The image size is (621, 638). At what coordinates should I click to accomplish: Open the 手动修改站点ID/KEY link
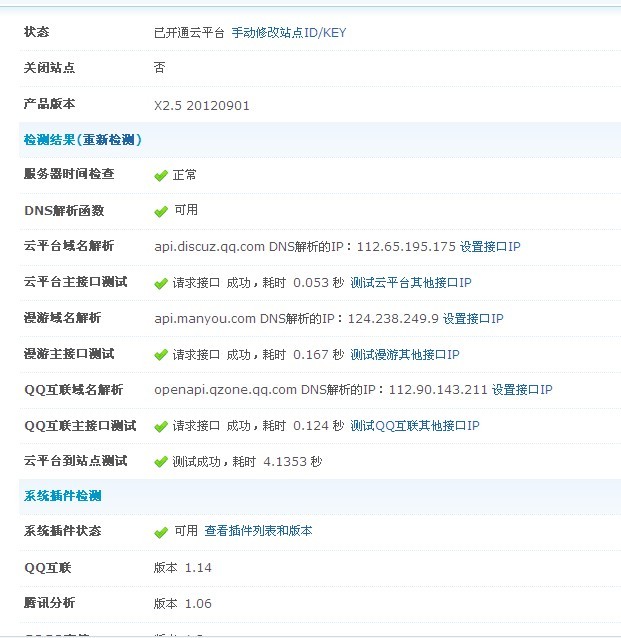289,33
